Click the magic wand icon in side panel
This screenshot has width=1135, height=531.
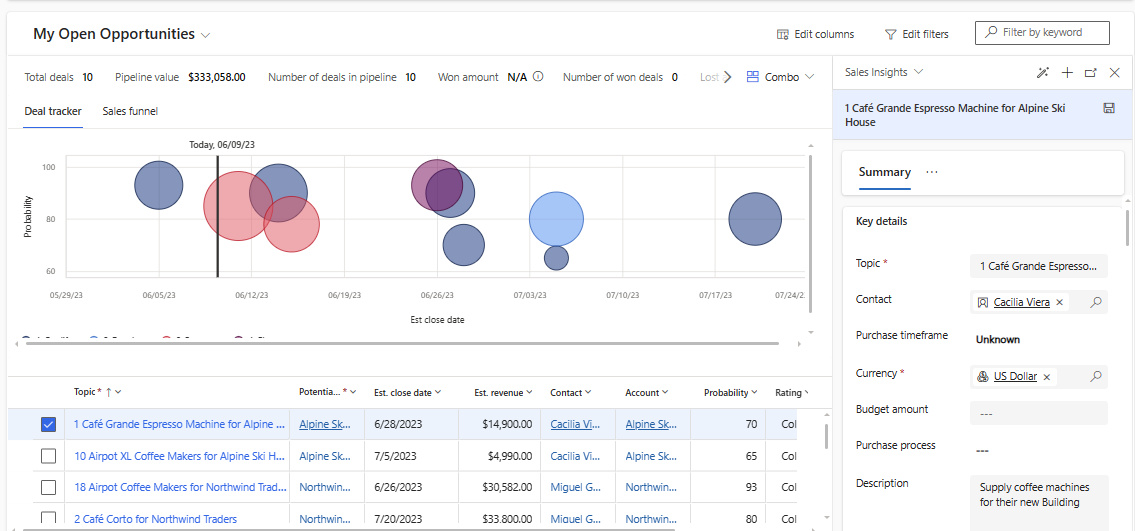coord(1043,73)
